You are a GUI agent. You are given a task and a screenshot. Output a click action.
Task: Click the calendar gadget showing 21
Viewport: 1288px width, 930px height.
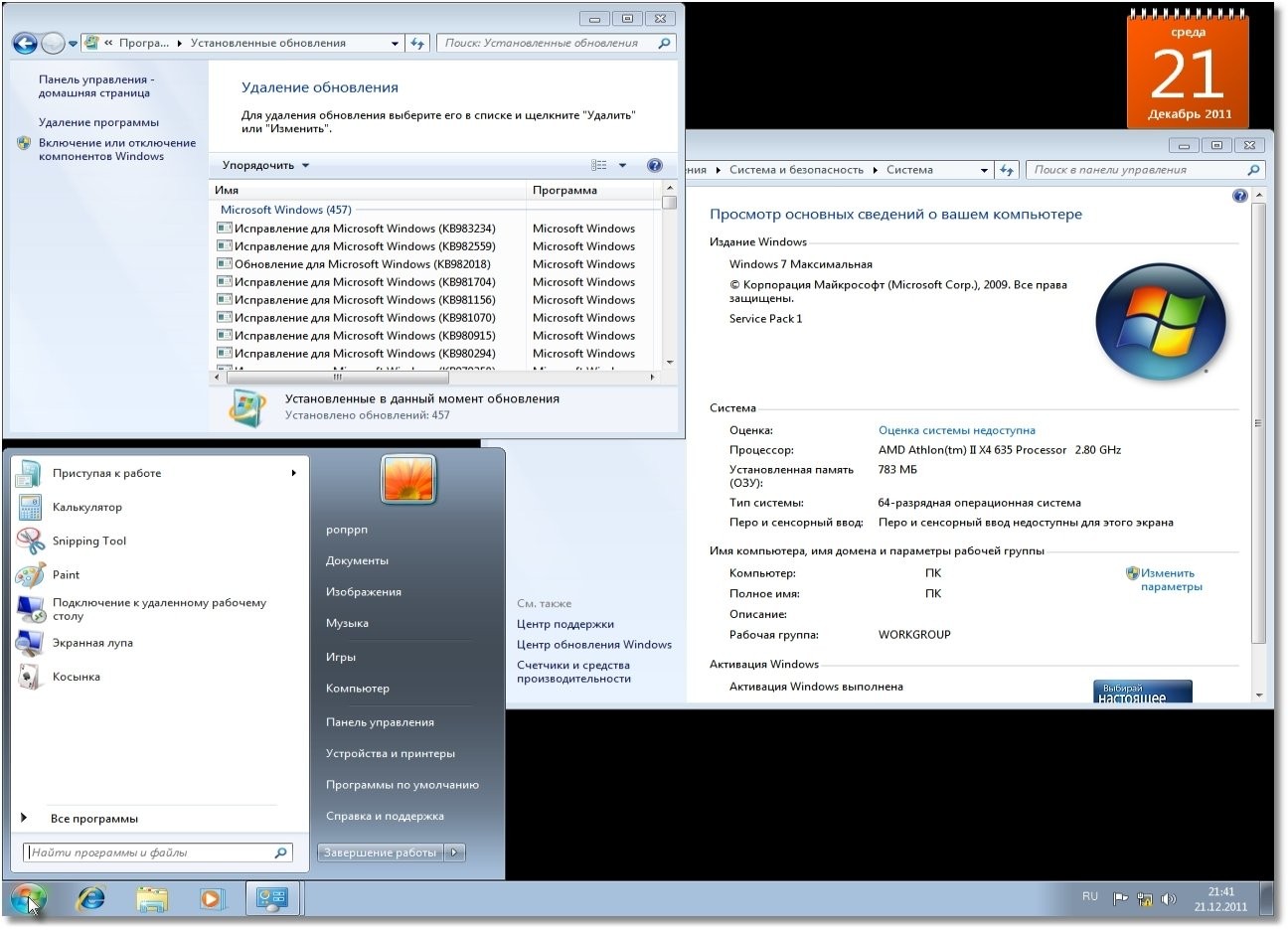tap(1188, 69)
